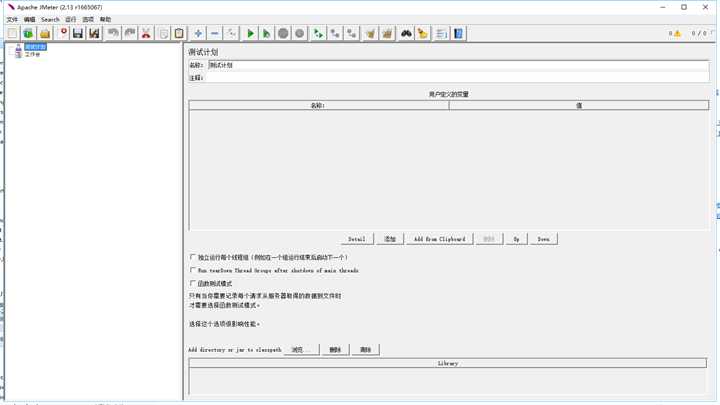Click the Expand All plus icon
This screenshot has height=405, width=720.
[x=198, y=34]
